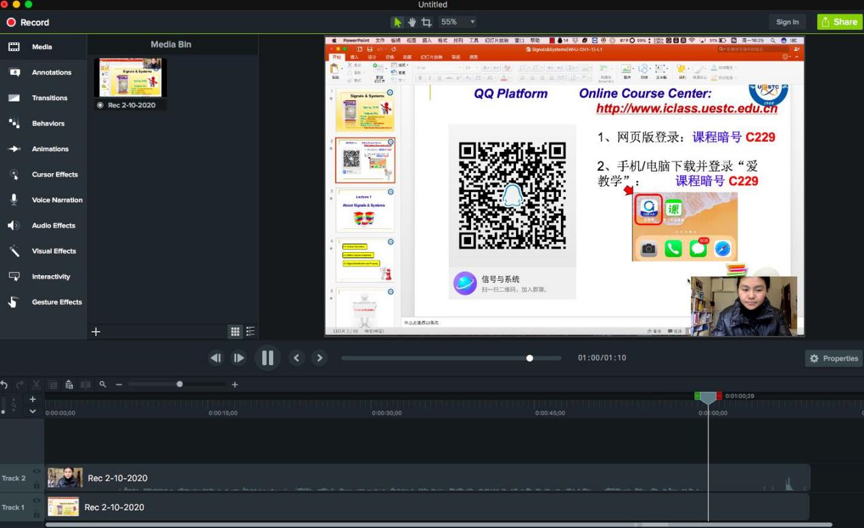Screen dimensions: 864x528
Task: Expand the track options chevron
Action: click(x=33, y=411)
